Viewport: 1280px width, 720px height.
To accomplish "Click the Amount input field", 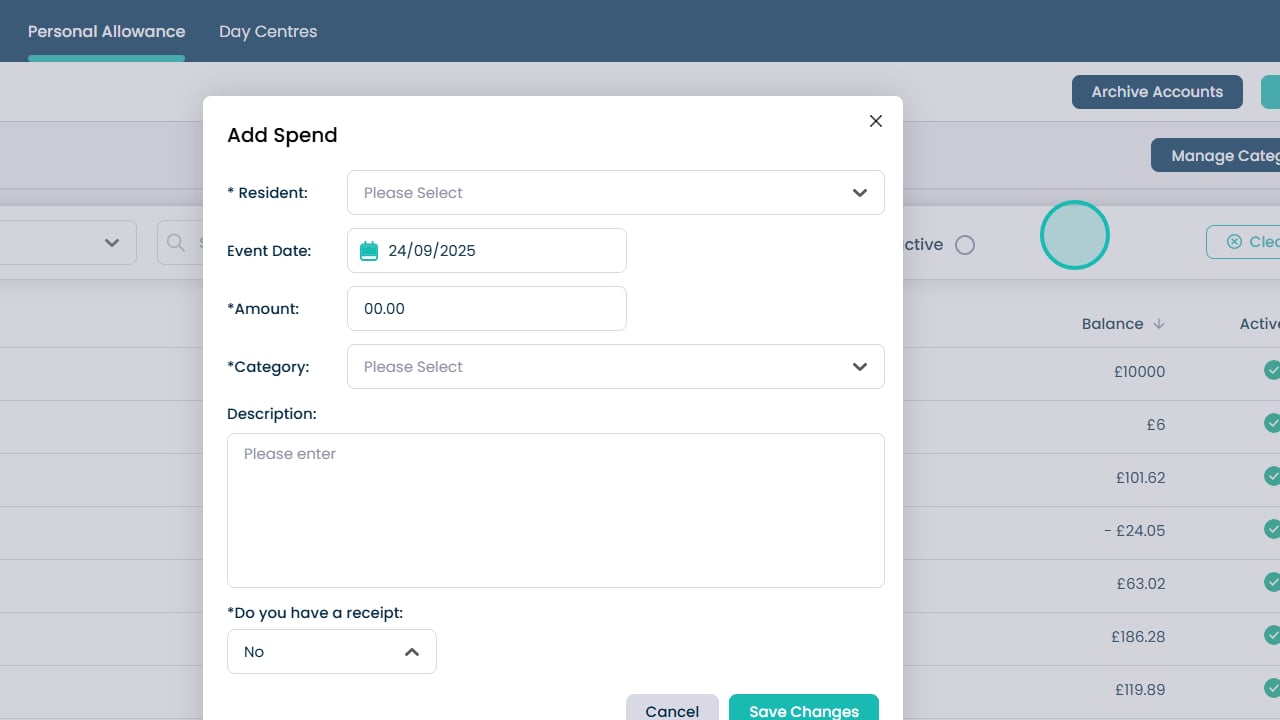I will click(486, 309).
